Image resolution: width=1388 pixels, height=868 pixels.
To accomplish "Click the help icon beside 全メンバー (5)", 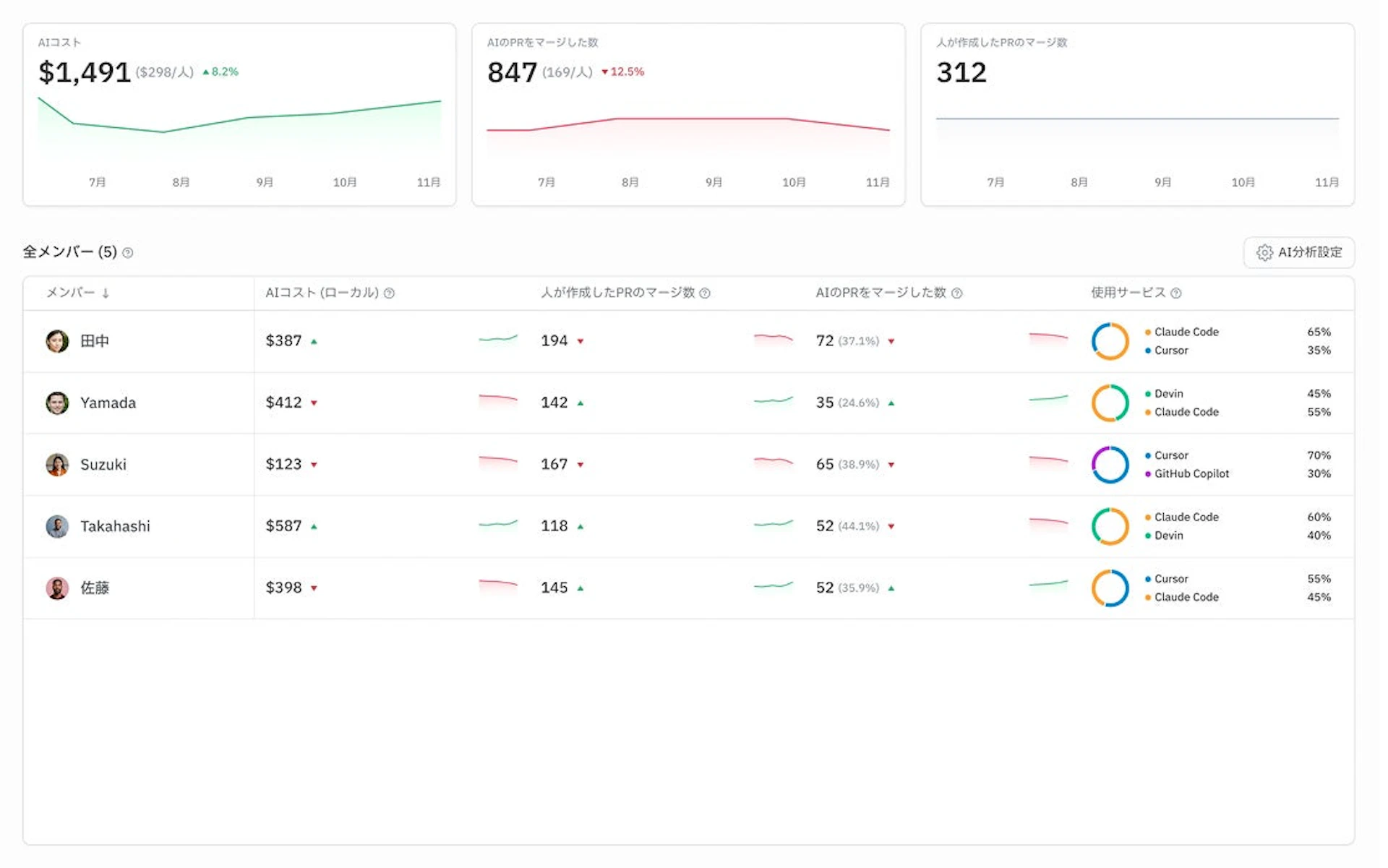I will click(x=128, y=253).
